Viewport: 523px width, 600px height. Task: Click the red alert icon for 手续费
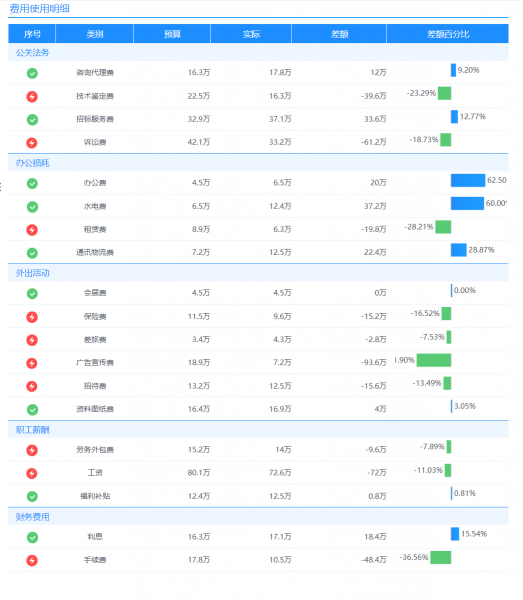coord(32,560)
